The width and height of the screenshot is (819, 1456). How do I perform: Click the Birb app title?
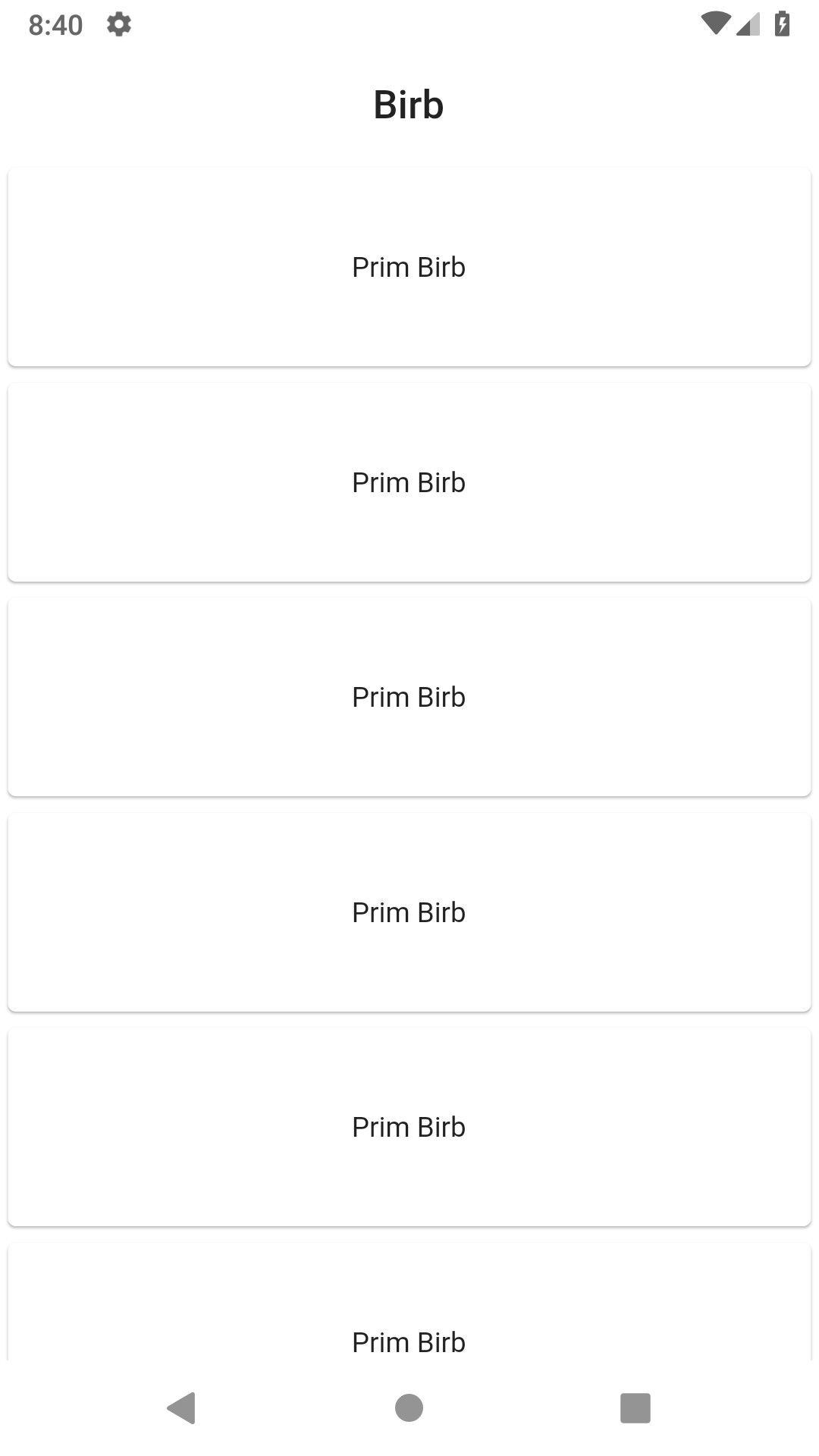(x=408, y=105)
